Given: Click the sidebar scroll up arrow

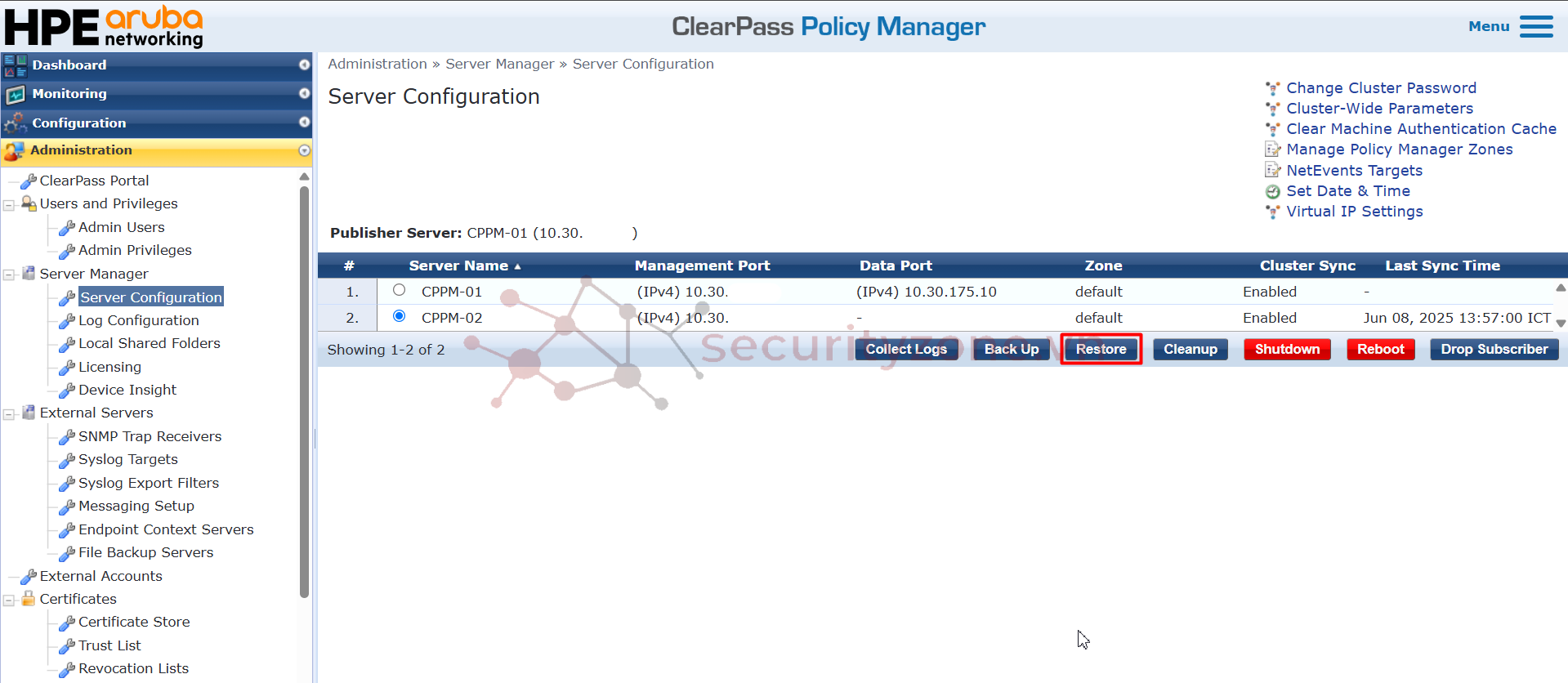Looking at the screenshot, I should tap(304, 176).
